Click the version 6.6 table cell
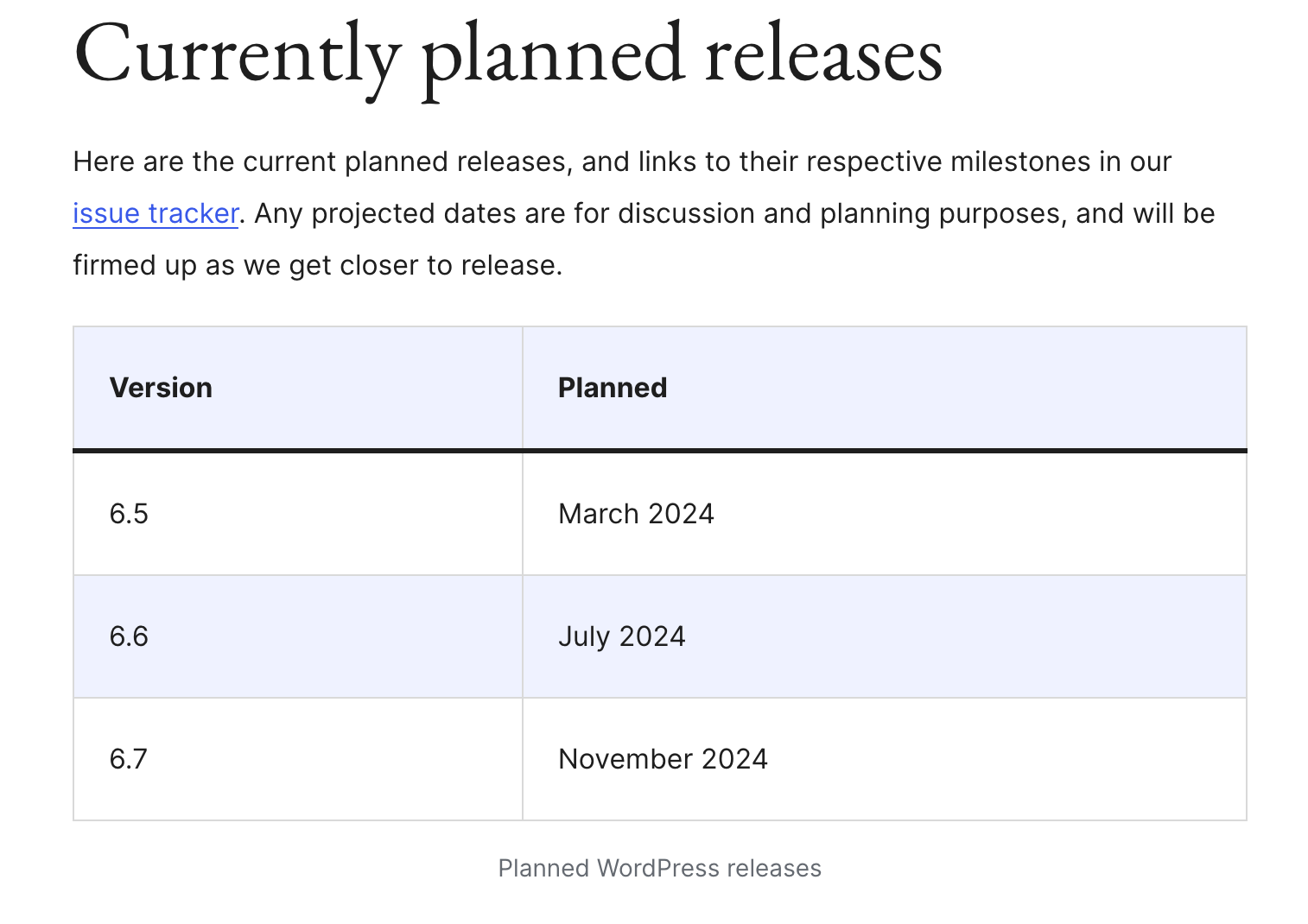Screen dimensions: 1308x924 point(129,636)
